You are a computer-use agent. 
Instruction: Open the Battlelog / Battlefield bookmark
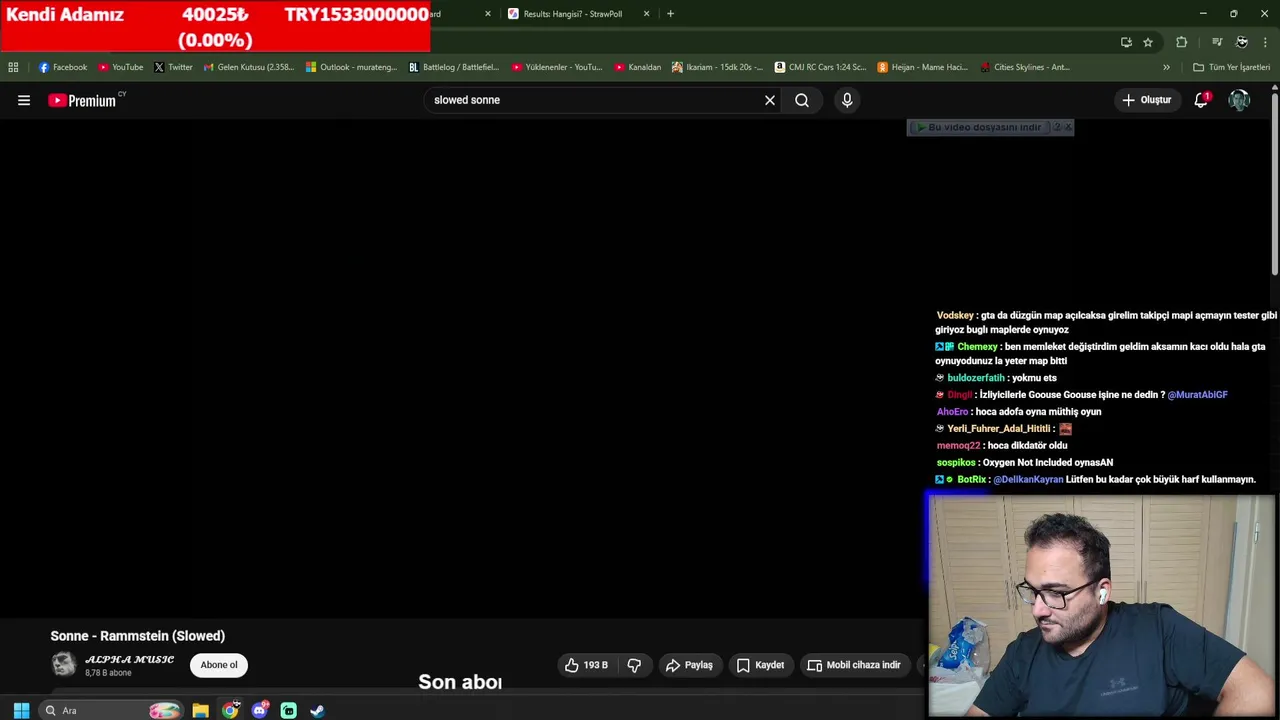[453, 67]
